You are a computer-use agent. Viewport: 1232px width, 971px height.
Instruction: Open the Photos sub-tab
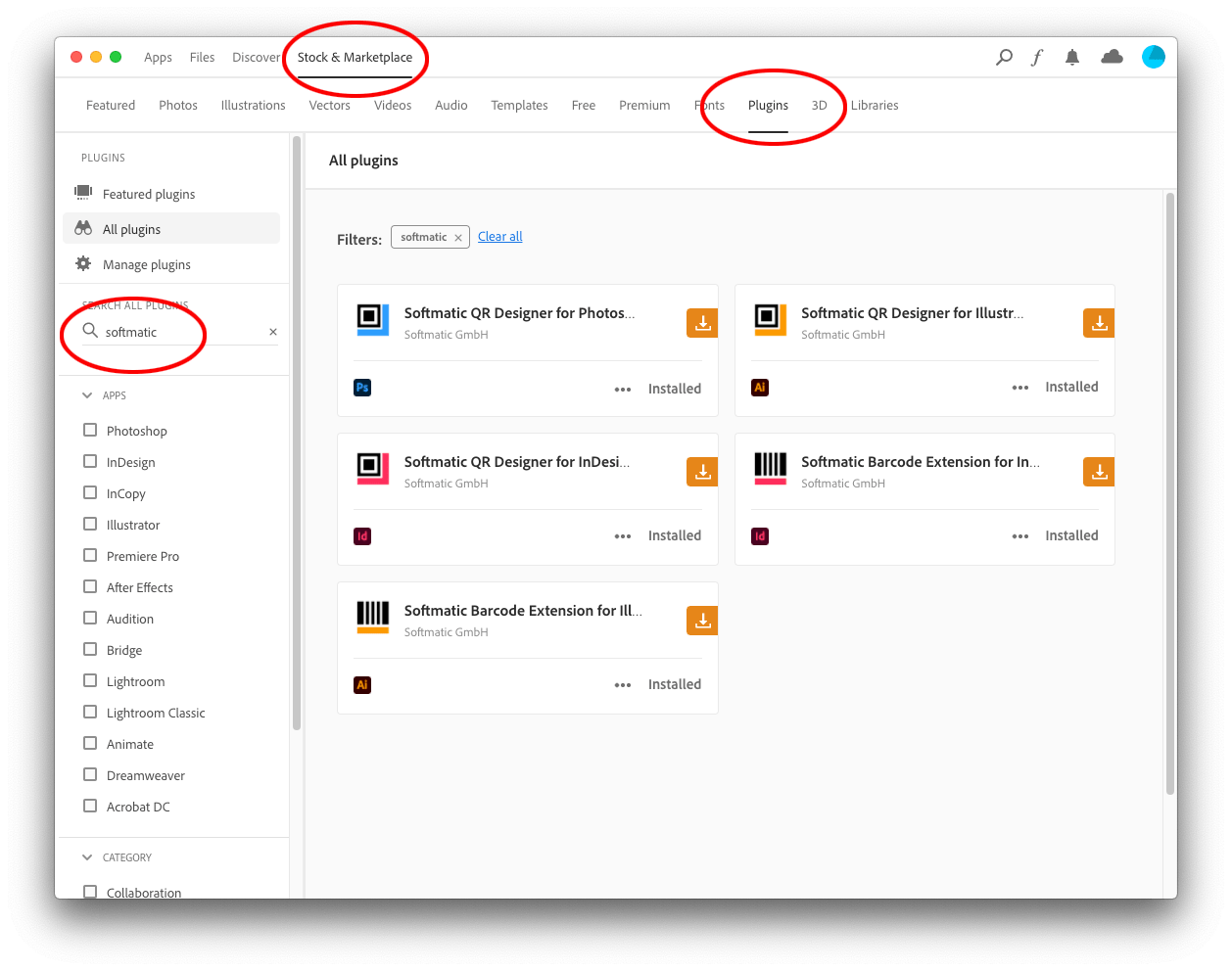pos(178,105)
